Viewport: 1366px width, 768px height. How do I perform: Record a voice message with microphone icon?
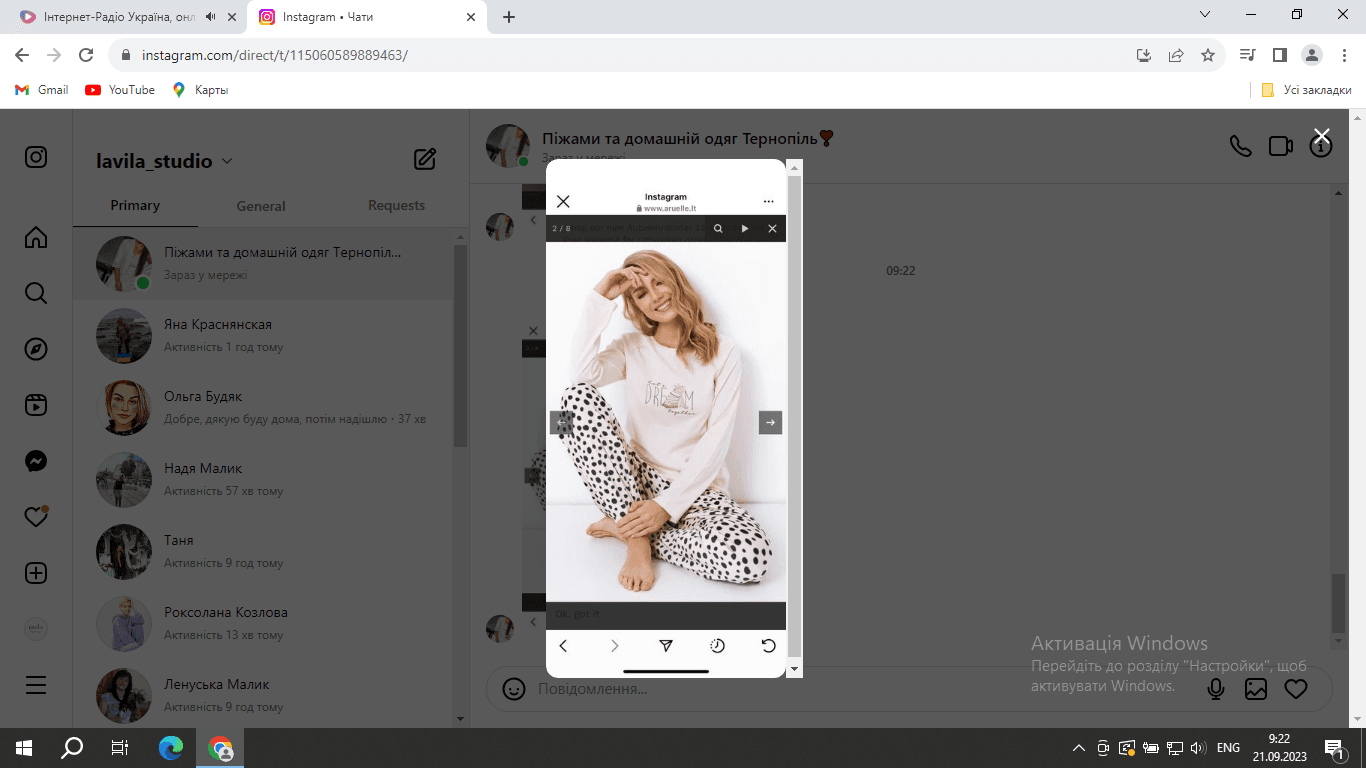1216,689
